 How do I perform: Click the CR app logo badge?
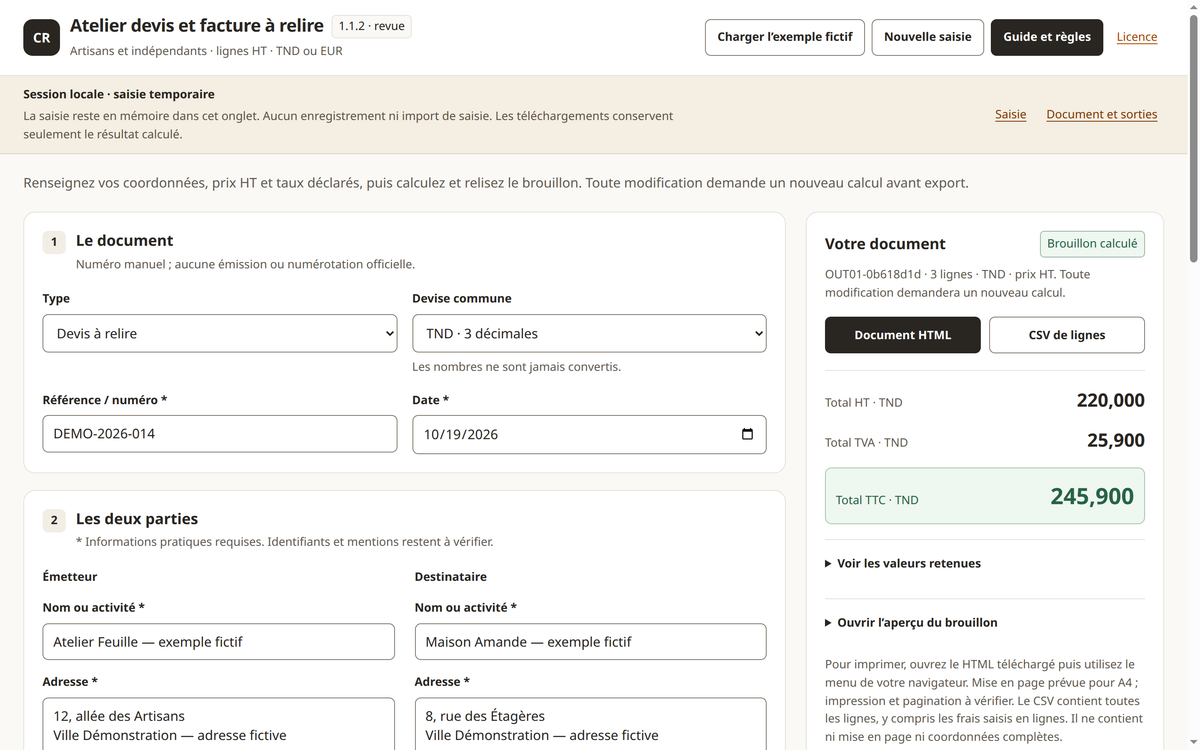pos(42,37)
